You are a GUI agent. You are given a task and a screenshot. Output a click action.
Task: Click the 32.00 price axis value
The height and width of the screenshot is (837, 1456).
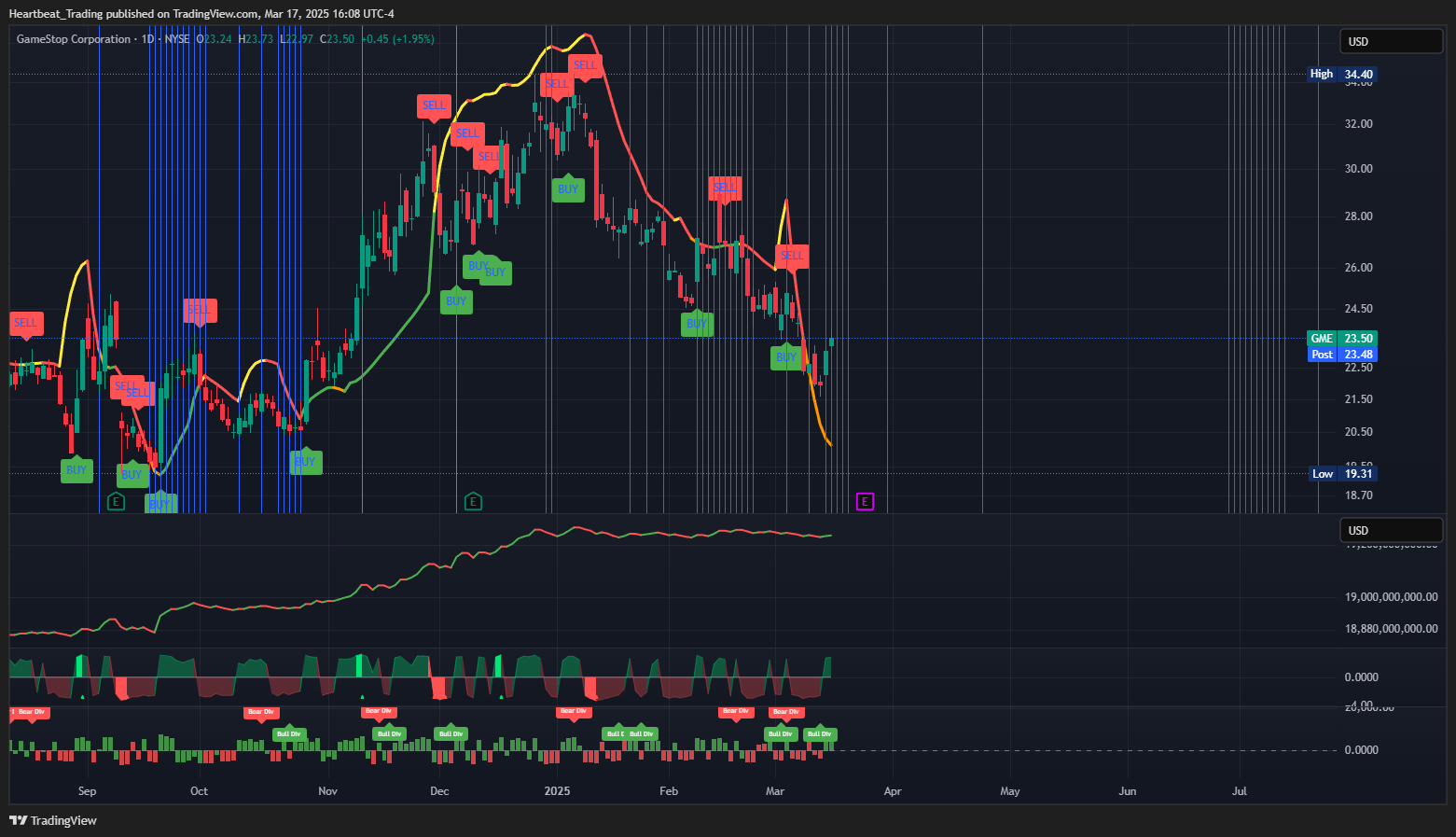point(1358,123)
